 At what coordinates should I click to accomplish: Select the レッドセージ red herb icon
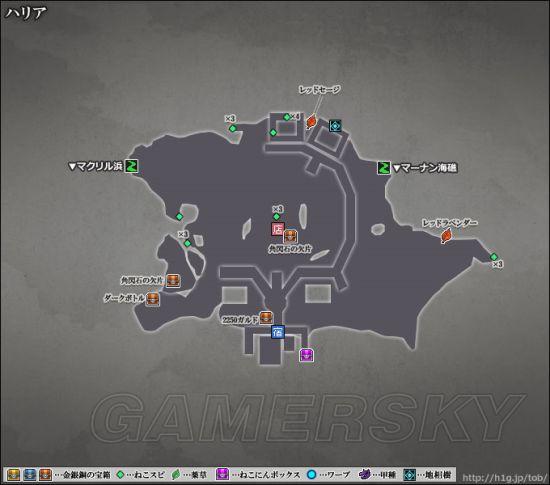point(311,122)
